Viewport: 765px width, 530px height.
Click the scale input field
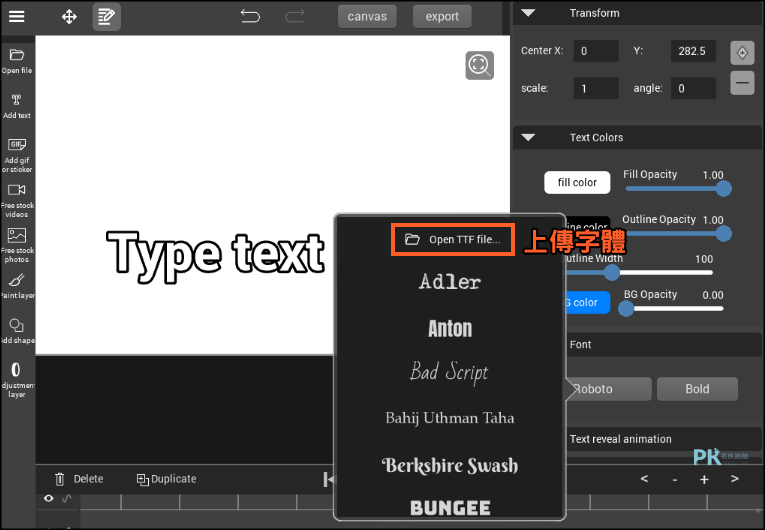596,89
